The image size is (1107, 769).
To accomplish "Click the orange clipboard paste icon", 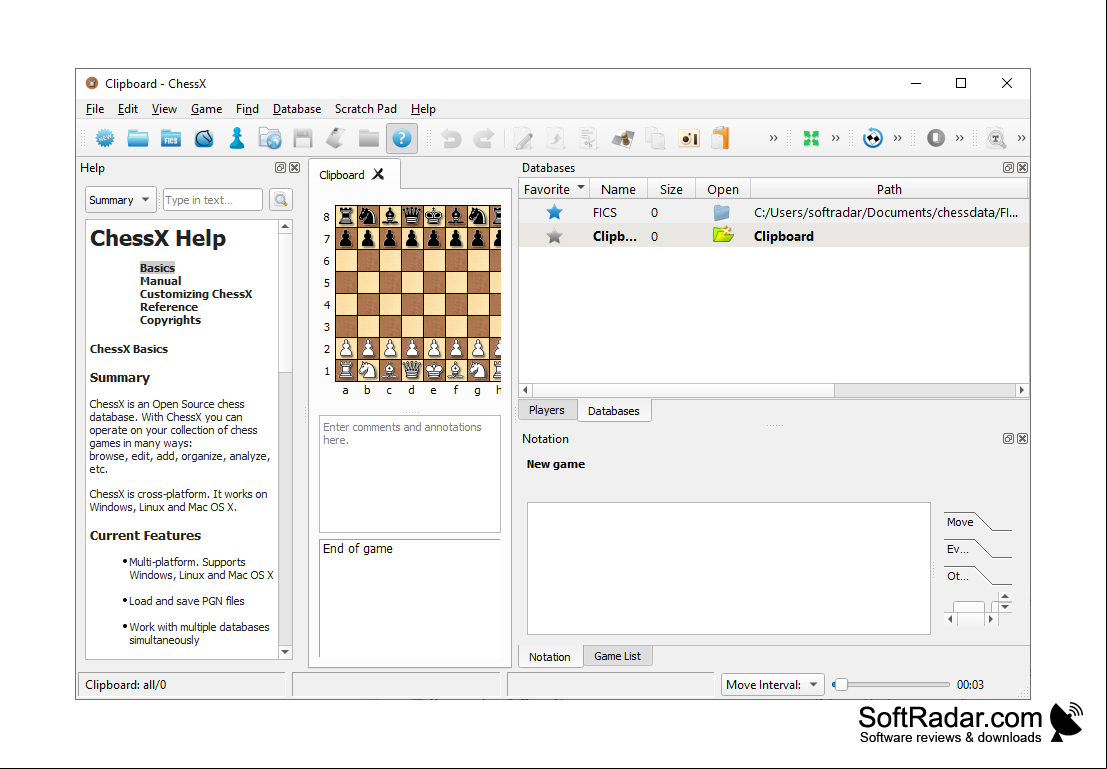I will point(721,138).
